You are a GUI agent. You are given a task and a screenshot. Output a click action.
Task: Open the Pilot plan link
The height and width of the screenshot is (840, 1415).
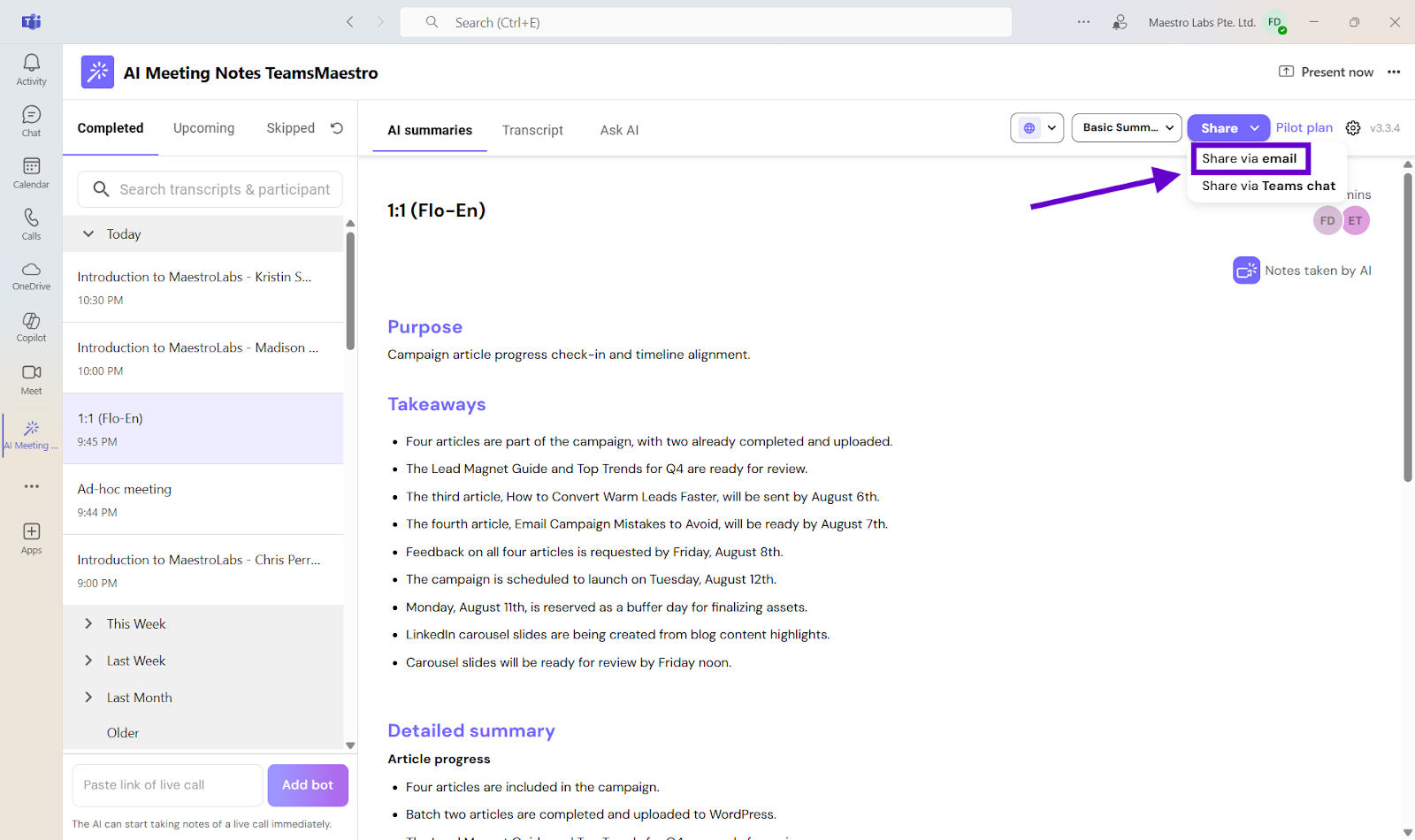[x=1304, y=128]
